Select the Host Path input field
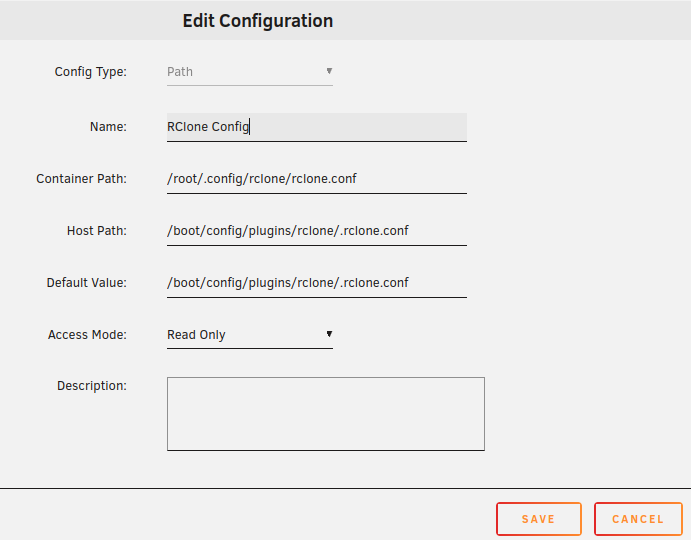The image size is (691, 540). (x=316, y=231)
